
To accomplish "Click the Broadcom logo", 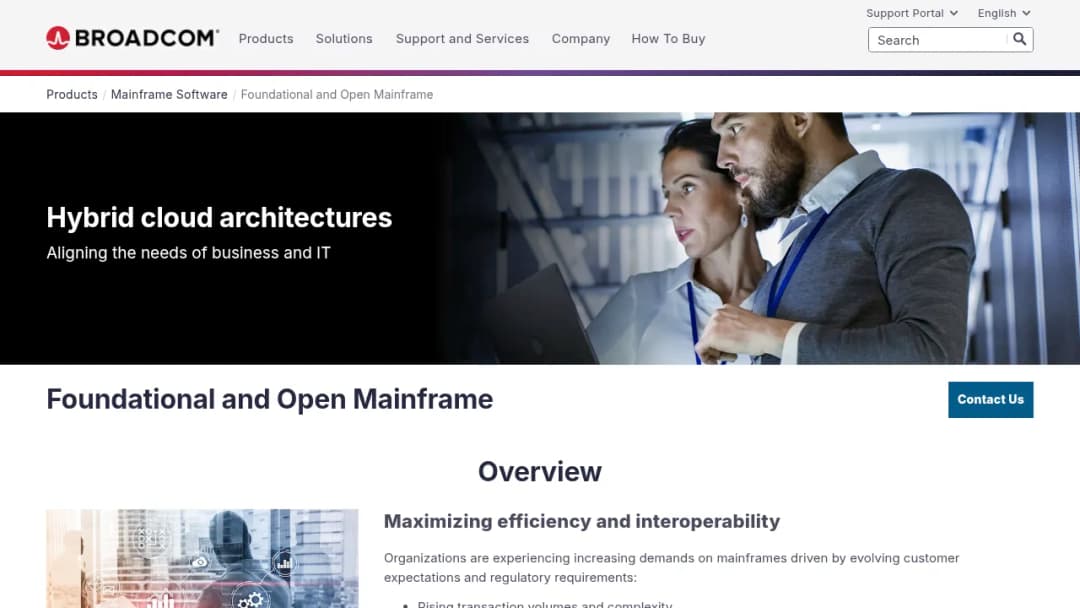I will click(x=132, y=38).
